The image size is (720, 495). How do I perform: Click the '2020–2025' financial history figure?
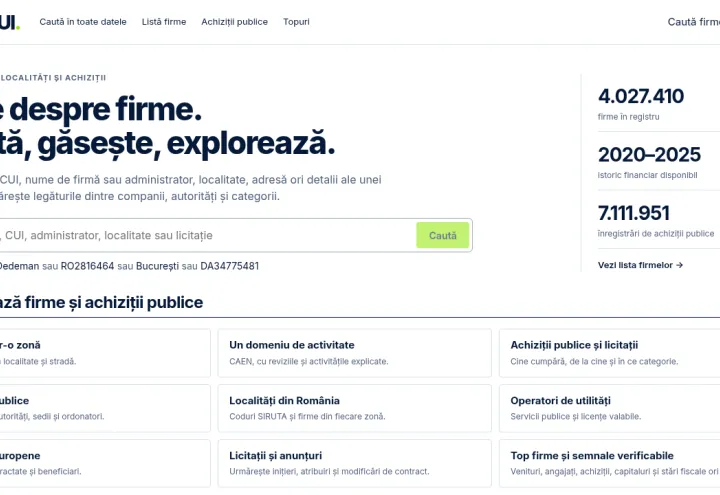point(649,155)
